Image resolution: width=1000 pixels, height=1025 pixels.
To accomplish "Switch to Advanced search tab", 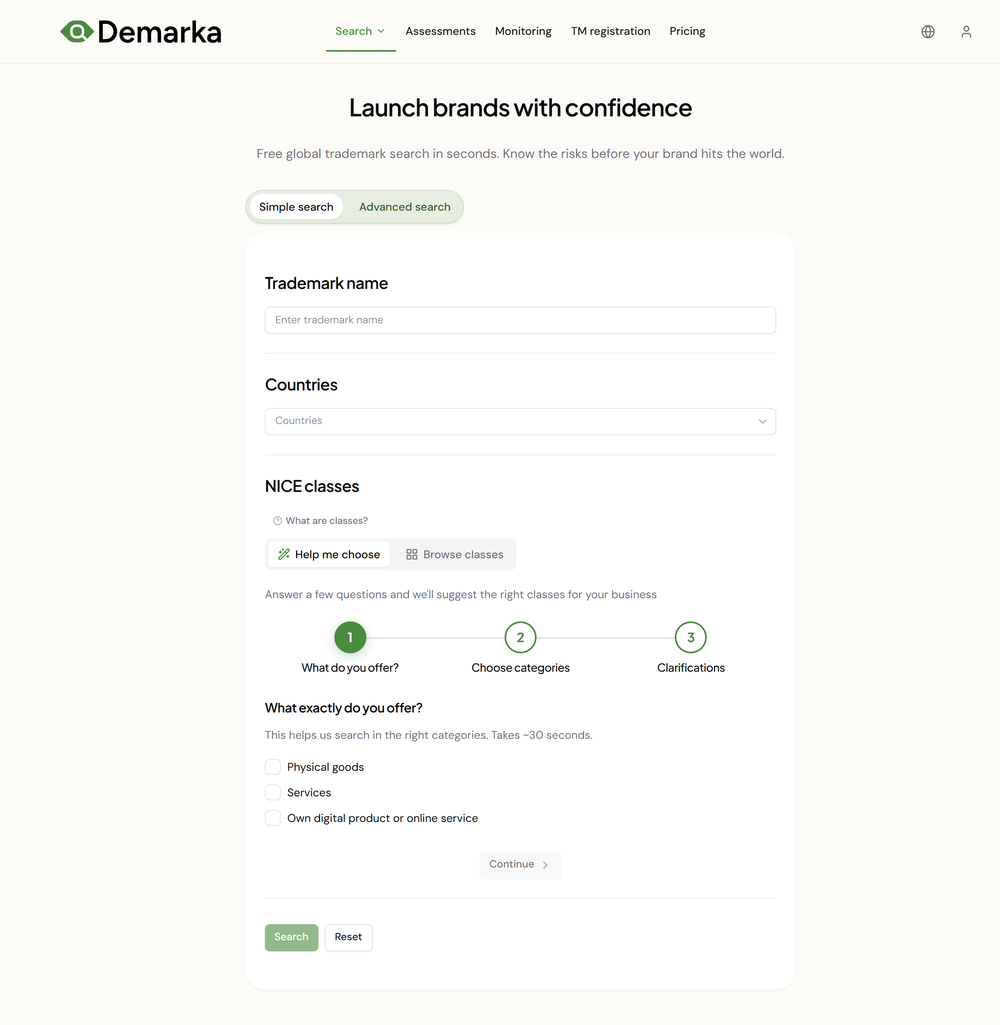I will tap(404, 207).
